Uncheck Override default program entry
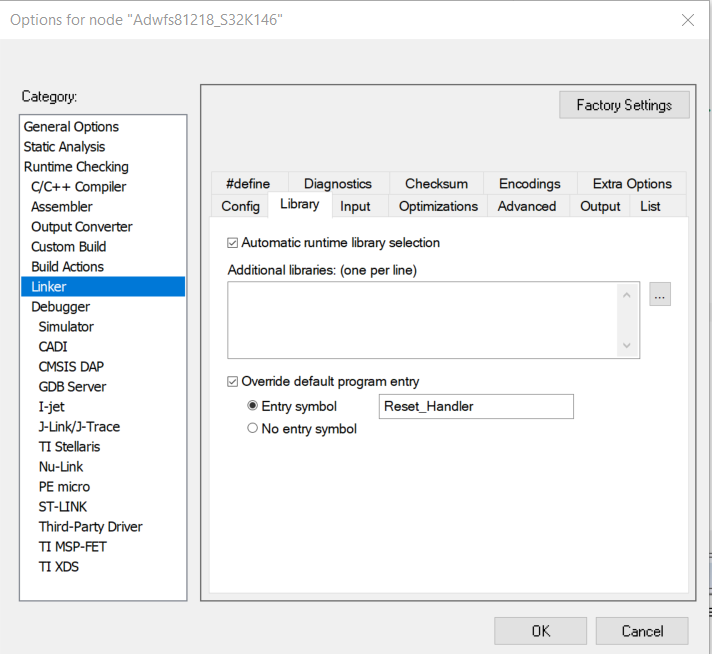Image resolution: width=712 pixels, height=654 pixels. pos(233,382)
